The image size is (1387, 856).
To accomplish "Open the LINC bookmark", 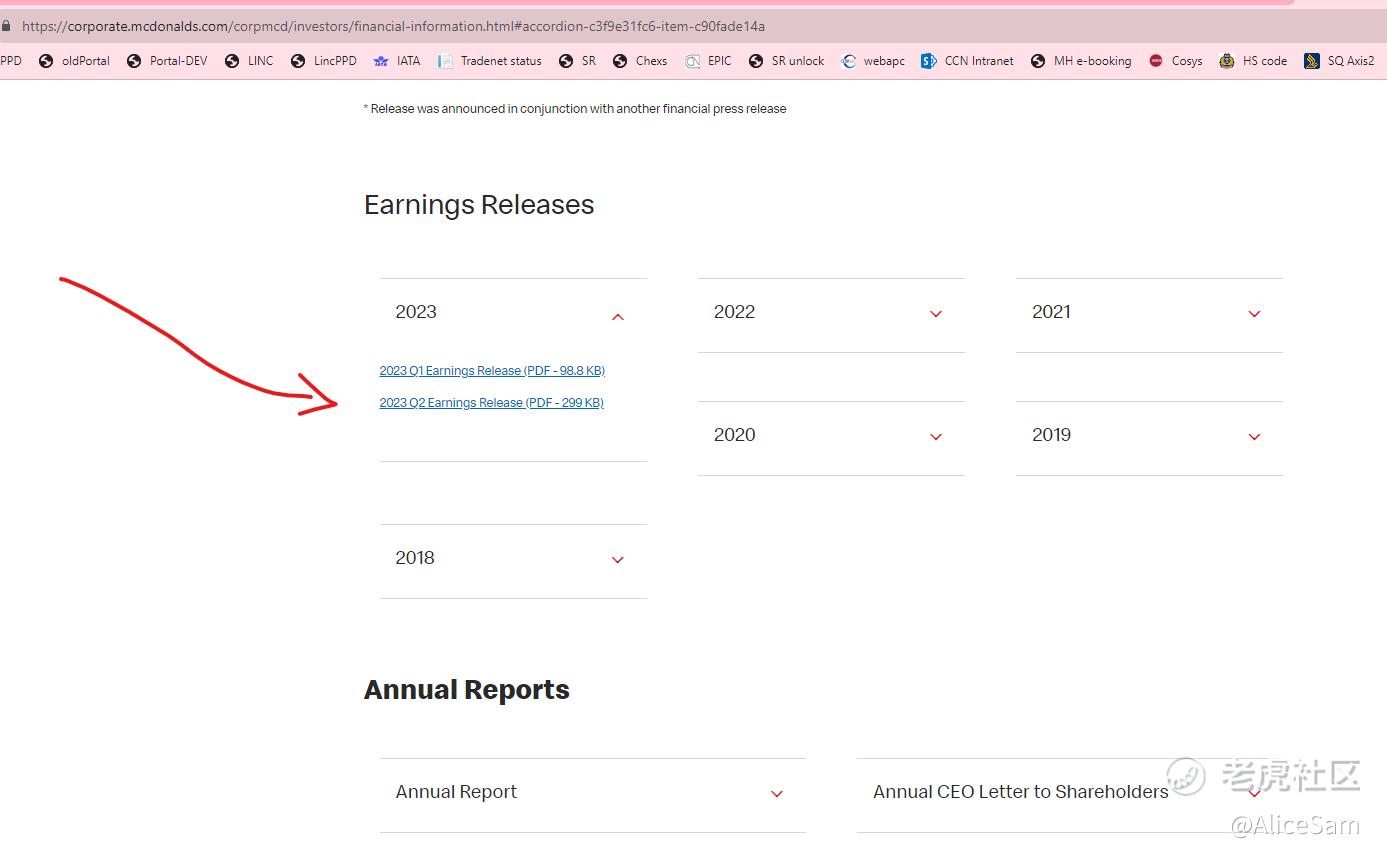I will (x=248, y=61).
